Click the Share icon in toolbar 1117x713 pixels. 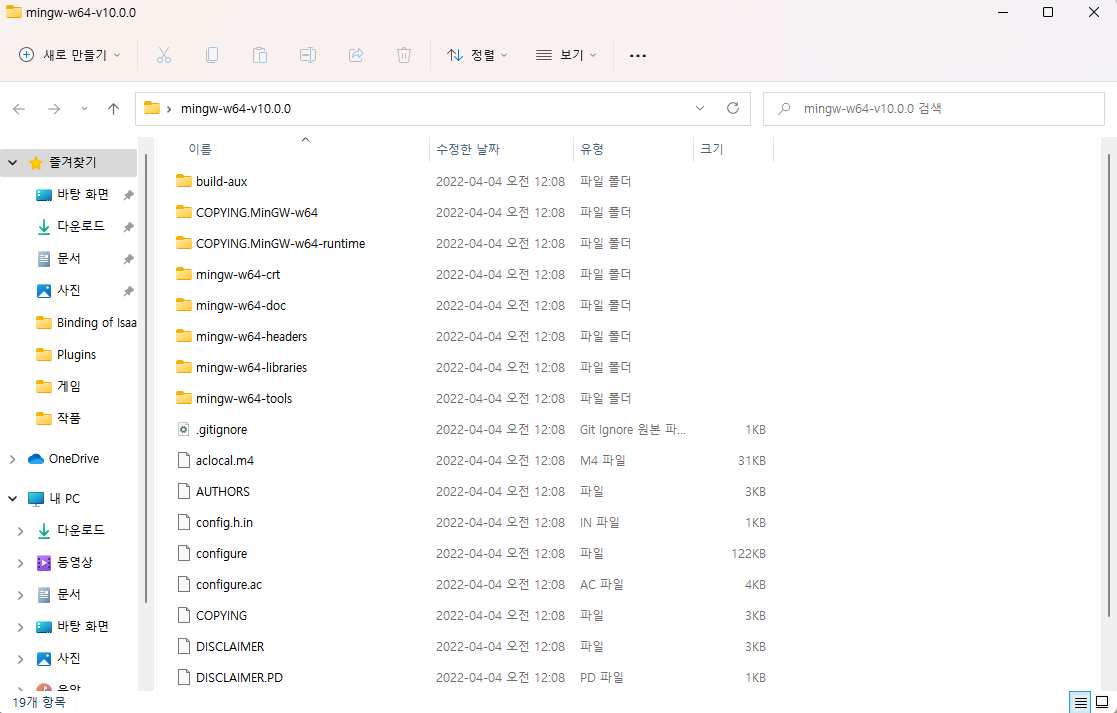click(356, 55)
